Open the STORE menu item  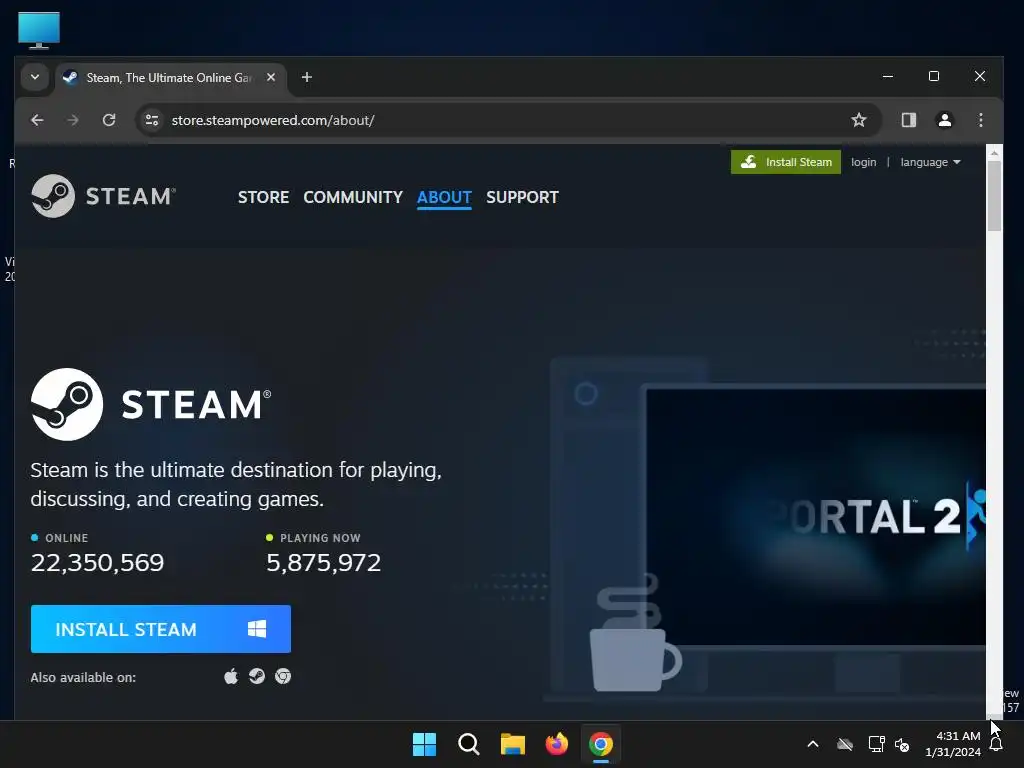coord(263,197)
